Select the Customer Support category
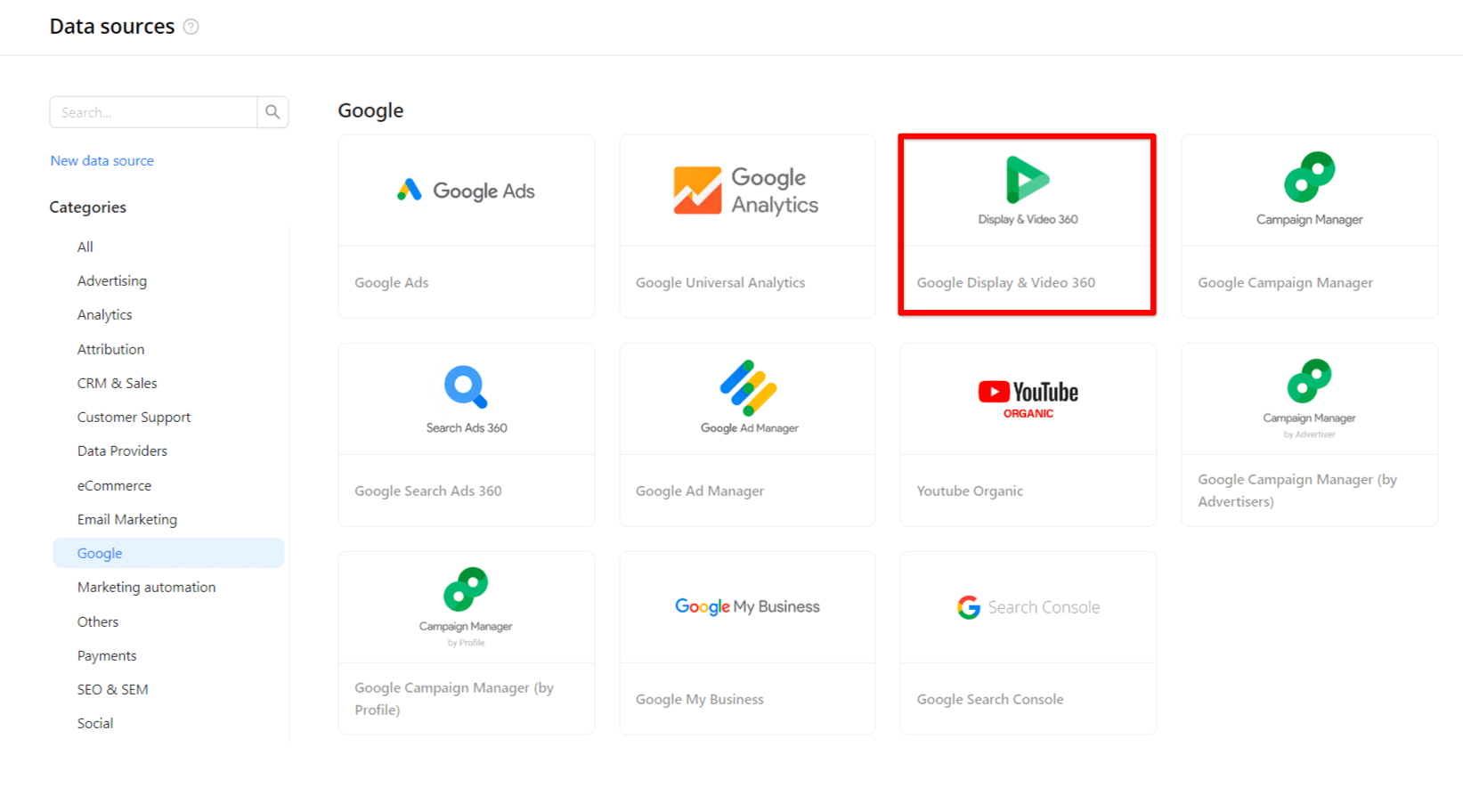This screenshot has height=812, width=1463. pyautogui.click(x=134, y=417)
